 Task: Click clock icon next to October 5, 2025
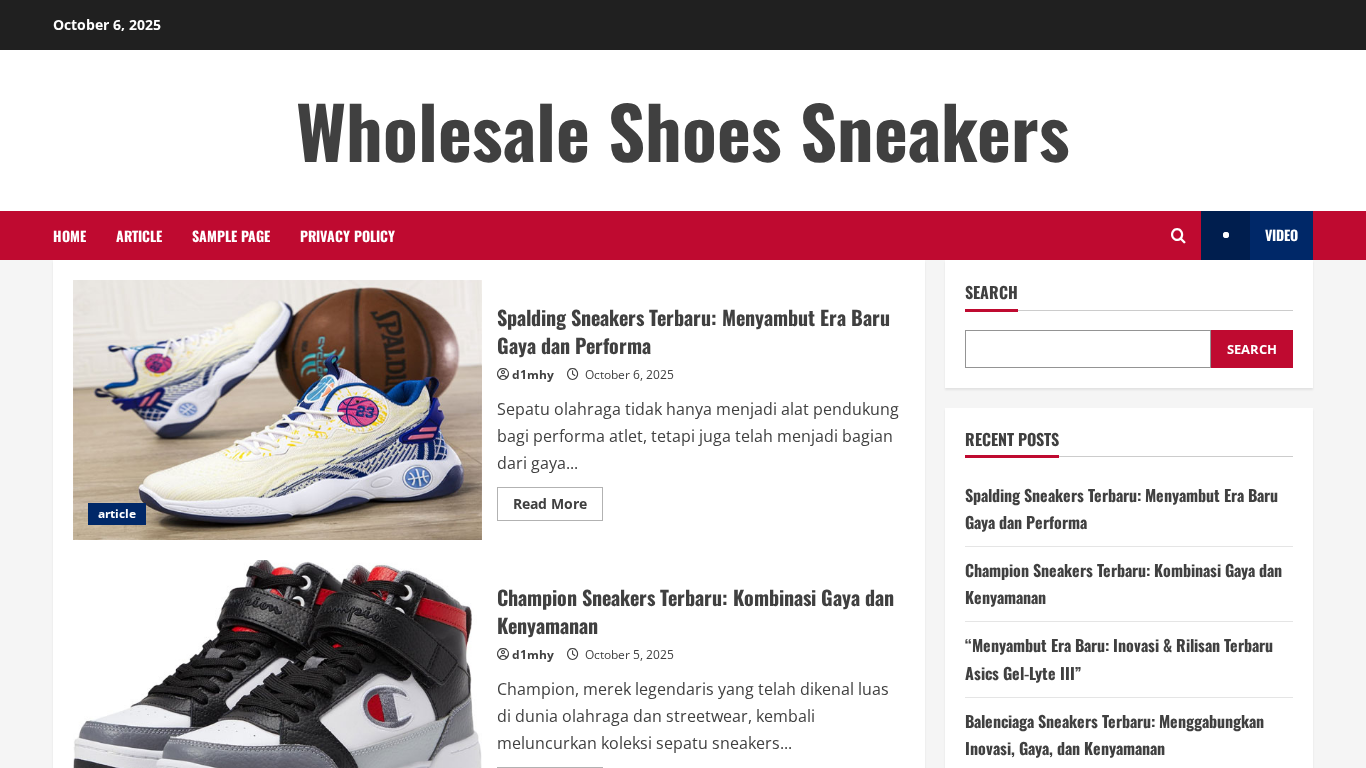(x=573, y=654)
